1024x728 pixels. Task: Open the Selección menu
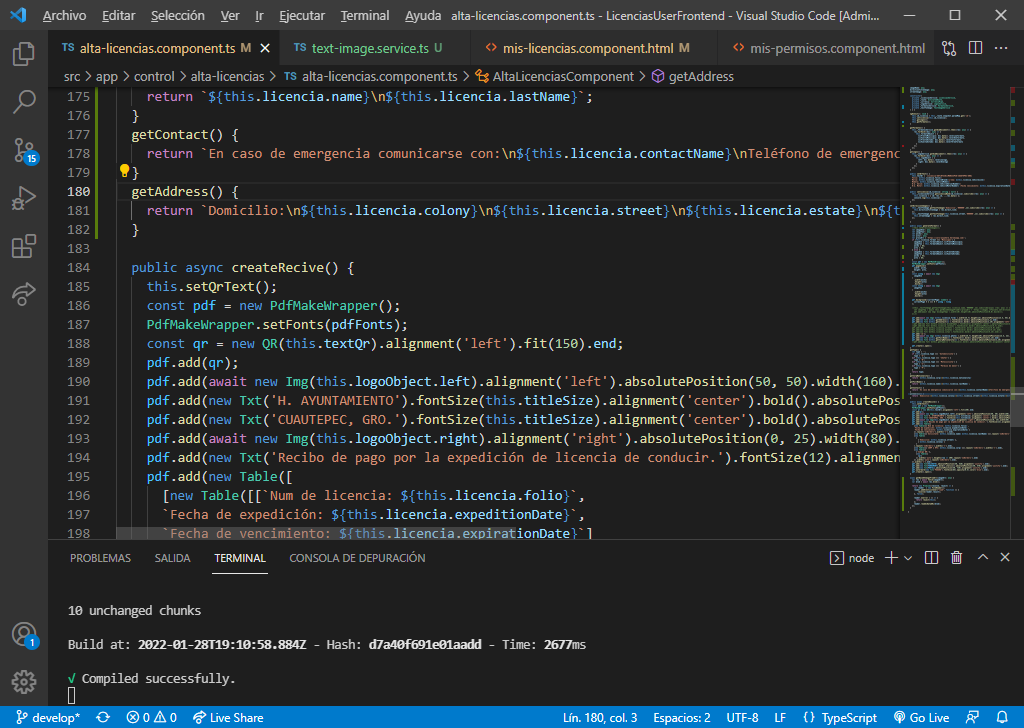pyautogui.click(x=177, y=16)
